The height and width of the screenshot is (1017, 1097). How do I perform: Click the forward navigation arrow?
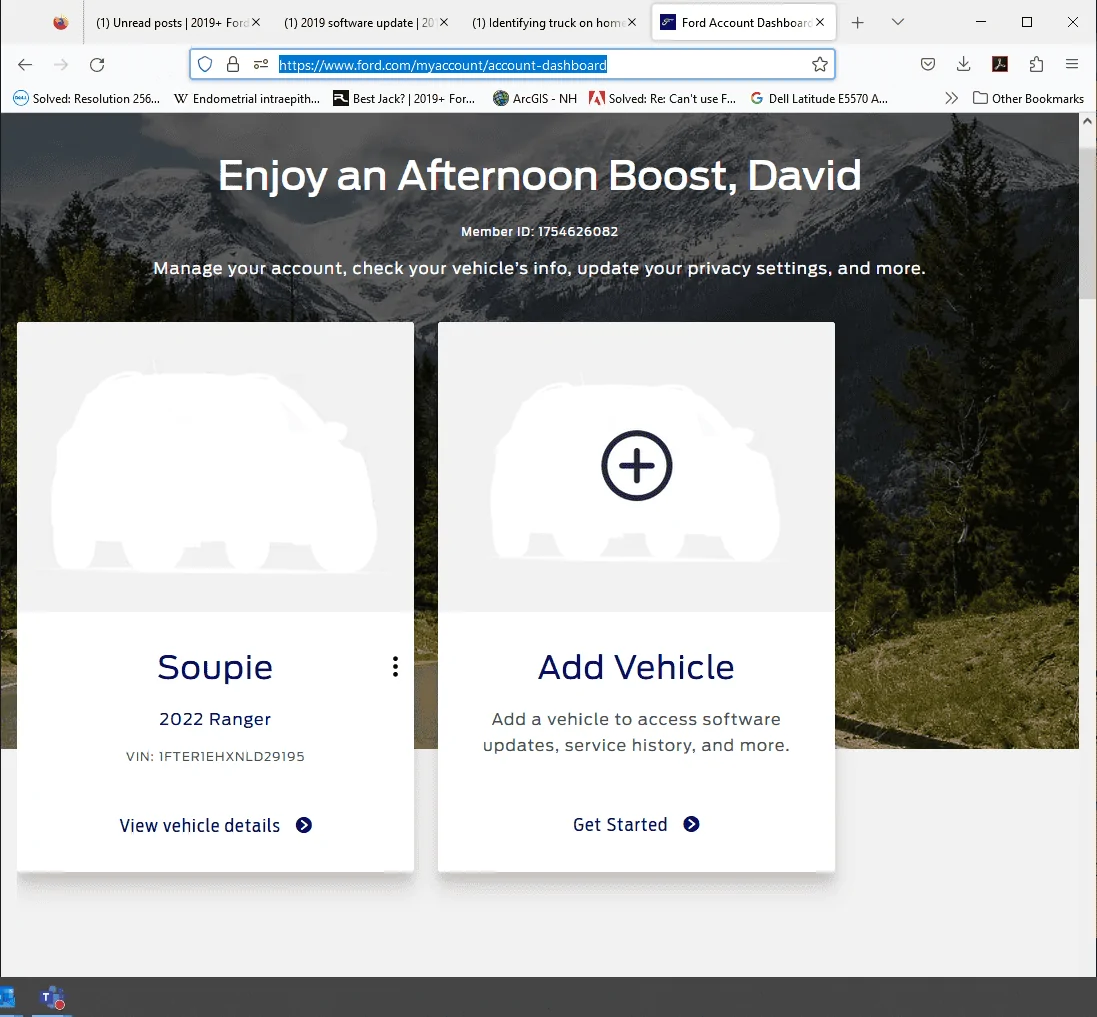[x=62, y=65]
